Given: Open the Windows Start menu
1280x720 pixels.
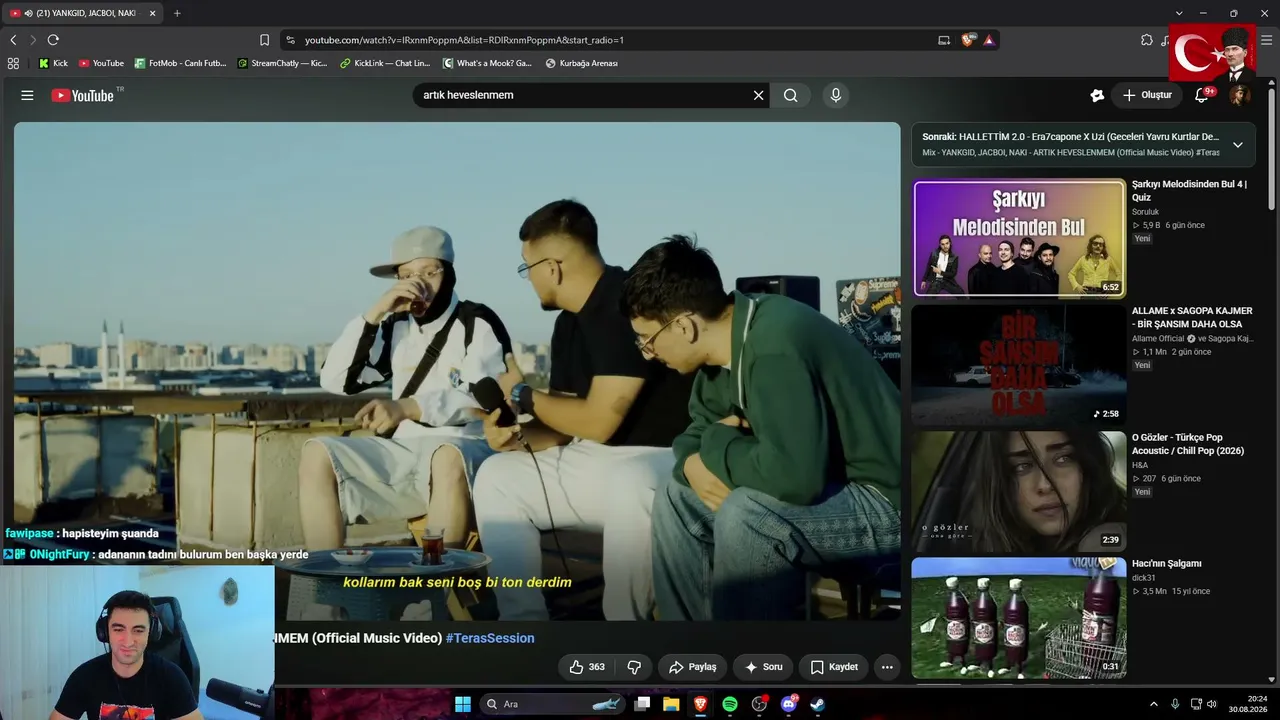Looking at the screenshot, I should (463, 704).
